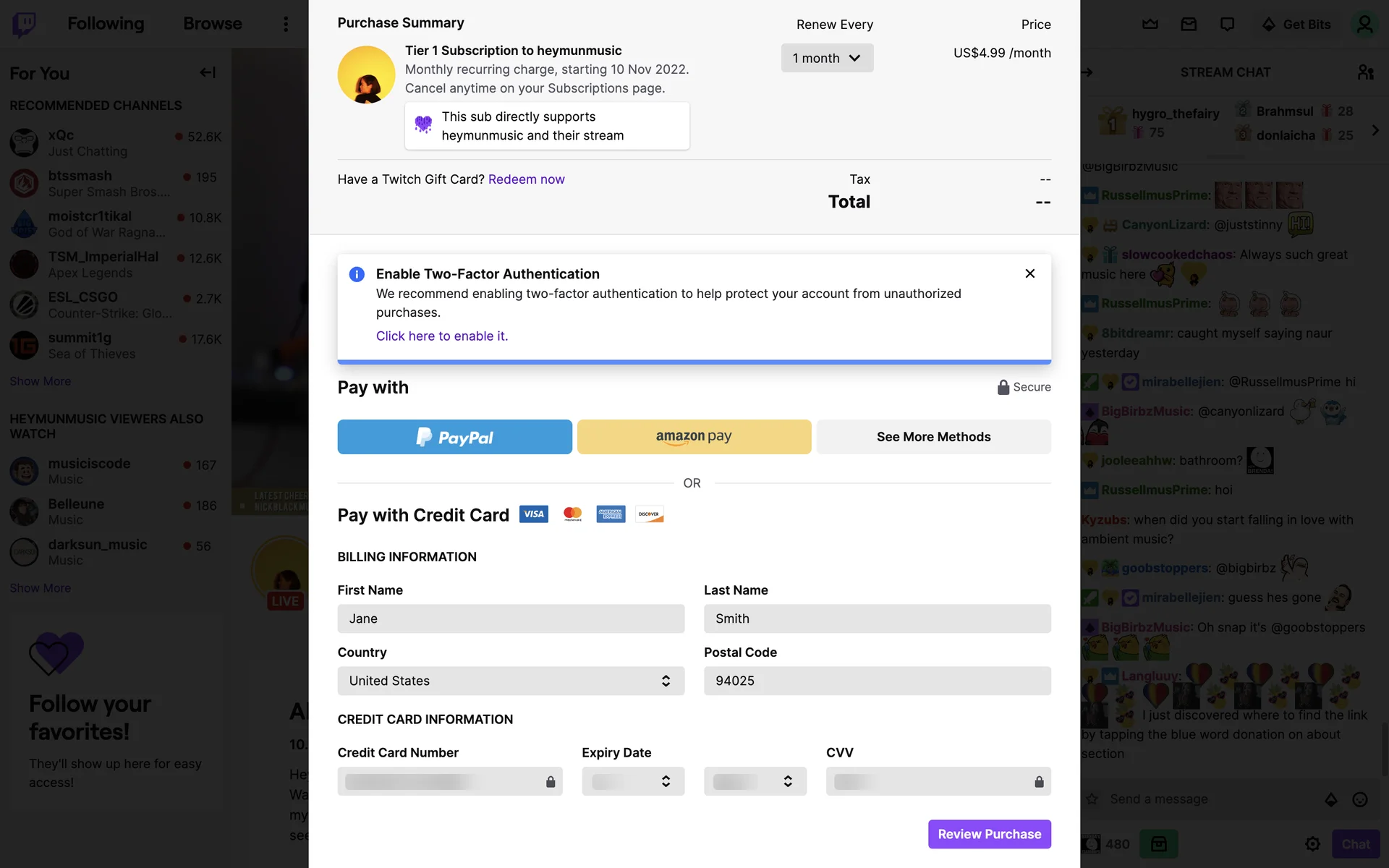This screenshot has width=1389, height=868.
Task: Open the Renew Every 1 month dropdown
Action: point(827,58)
